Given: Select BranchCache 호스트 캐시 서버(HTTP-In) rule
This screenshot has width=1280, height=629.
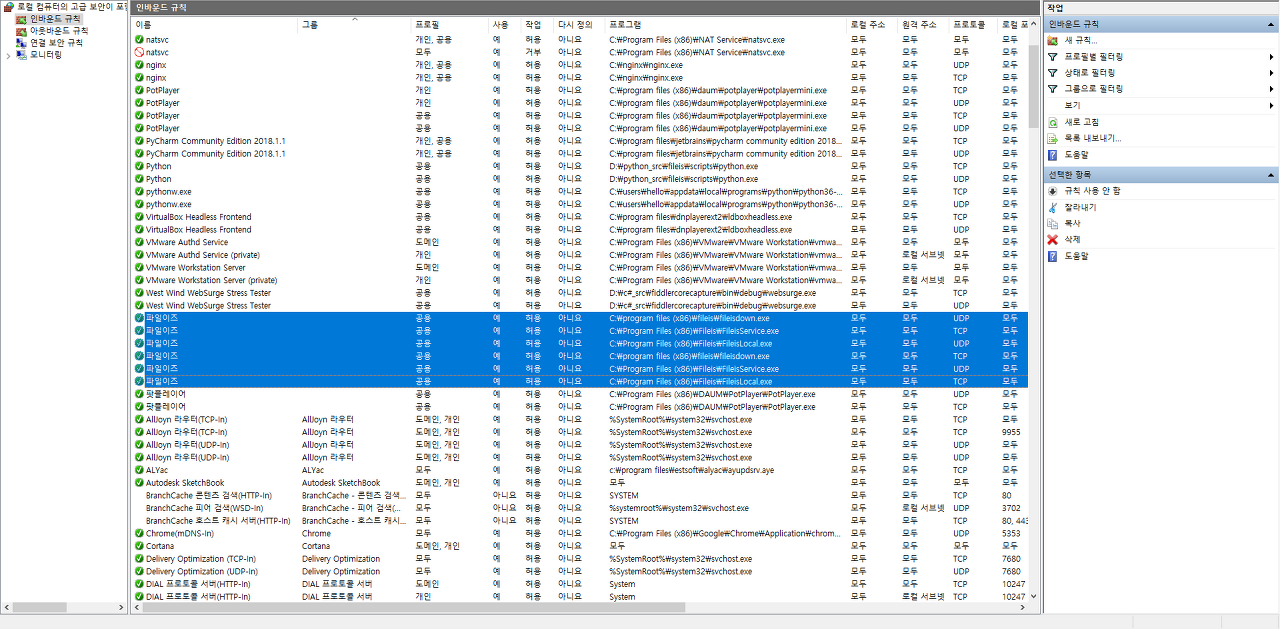Looking at the screenshot, I should pos(218,521).
